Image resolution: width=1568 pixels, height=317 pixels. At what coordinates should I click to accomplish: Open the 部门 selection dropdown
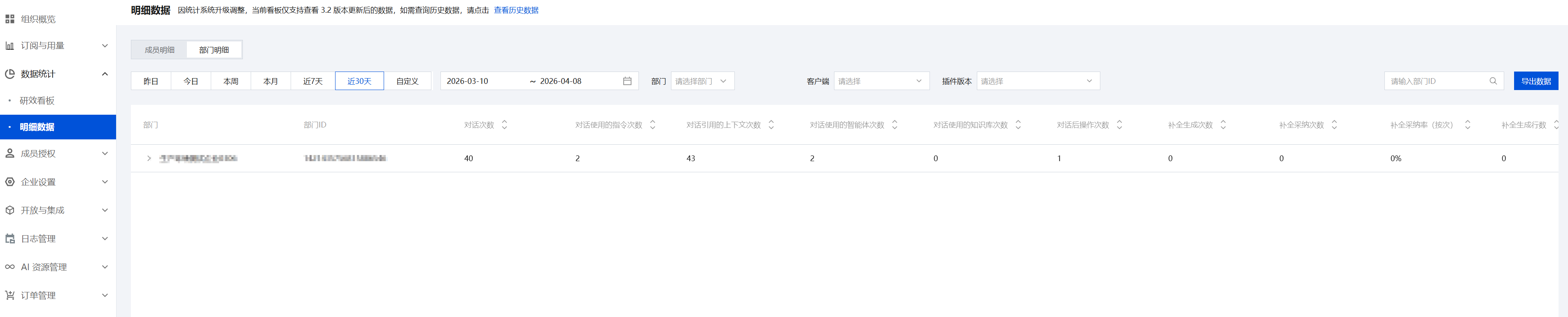pos(702,81)
